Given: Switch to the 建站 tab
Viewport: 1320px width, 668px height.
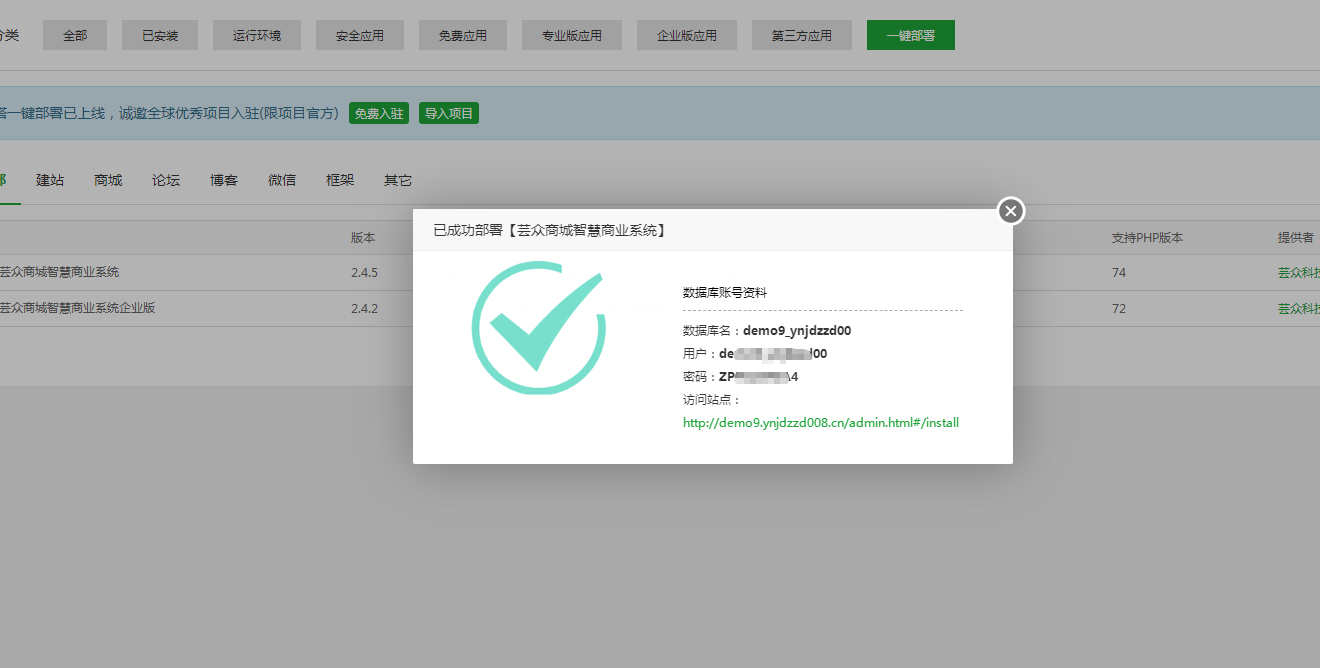Looking at the screenshot, I should (50, 180).
